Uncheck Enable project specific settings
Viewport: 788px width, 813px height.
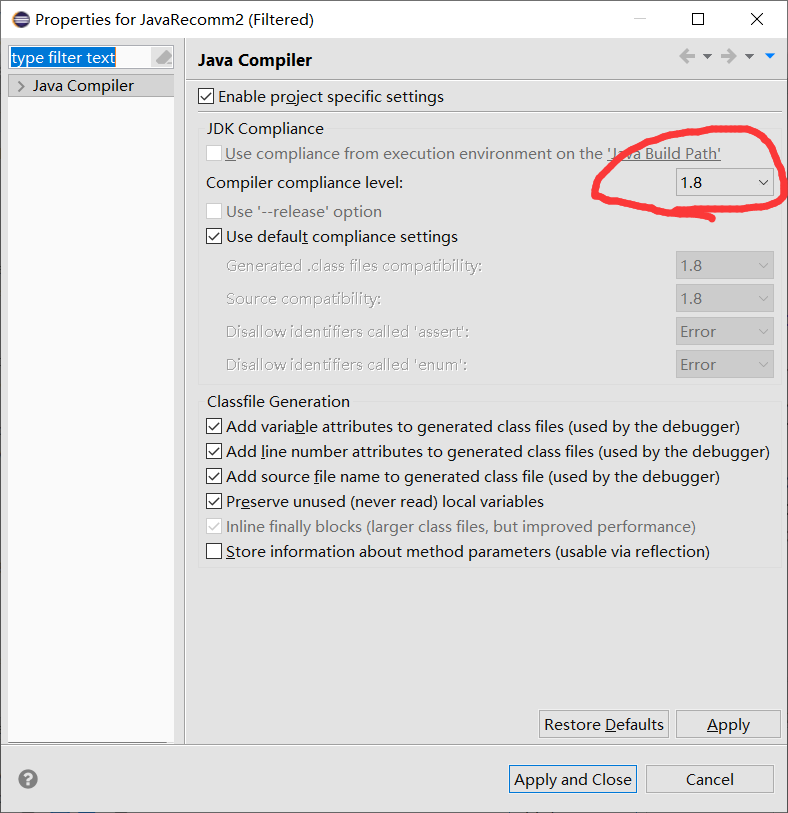[205, 96]
